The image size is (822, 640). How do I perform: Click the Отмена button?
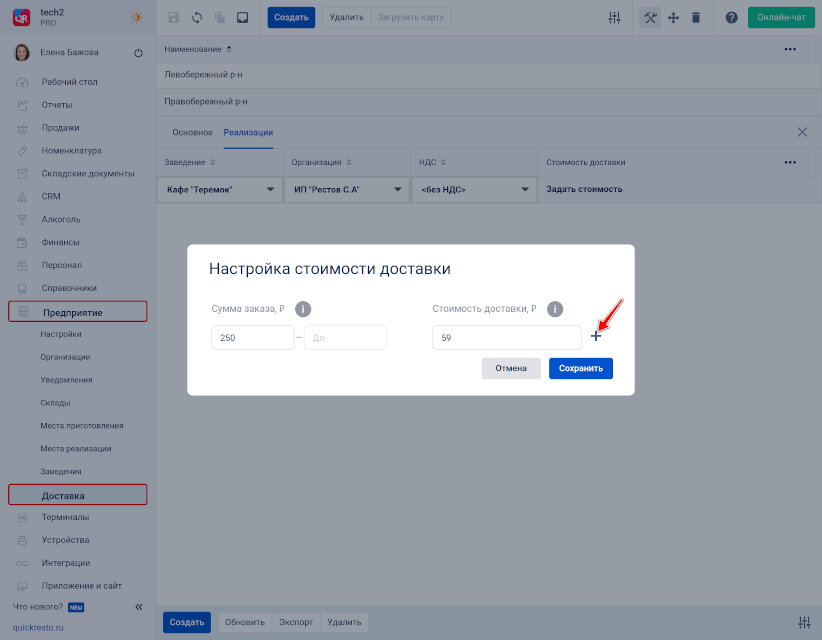(511, 368)
